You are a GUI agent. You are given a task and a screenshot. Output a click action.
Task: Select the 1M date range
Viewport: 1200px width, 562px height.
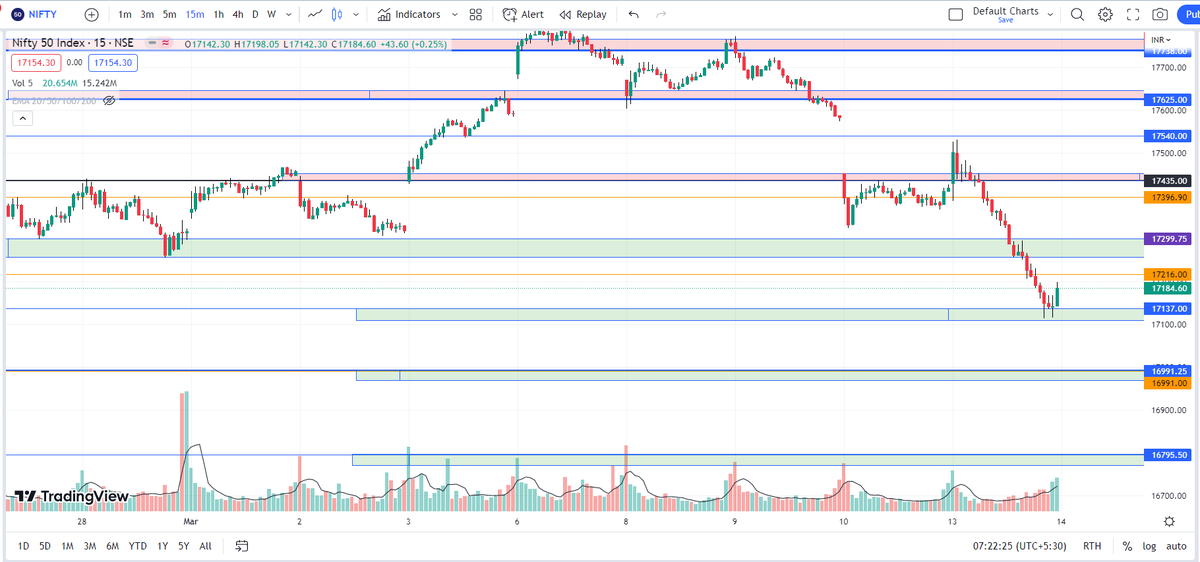67,546
